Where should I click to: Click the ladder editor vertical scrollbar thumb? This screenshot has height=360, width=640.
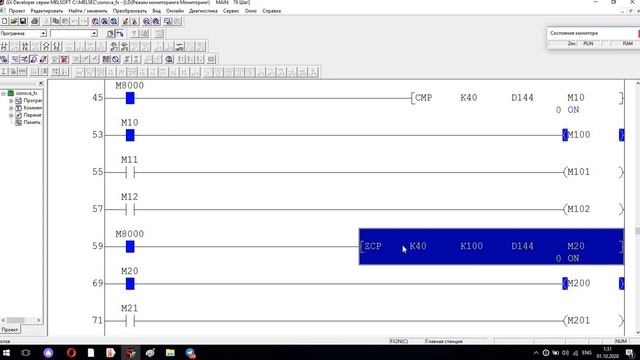[x=637, y=231]
